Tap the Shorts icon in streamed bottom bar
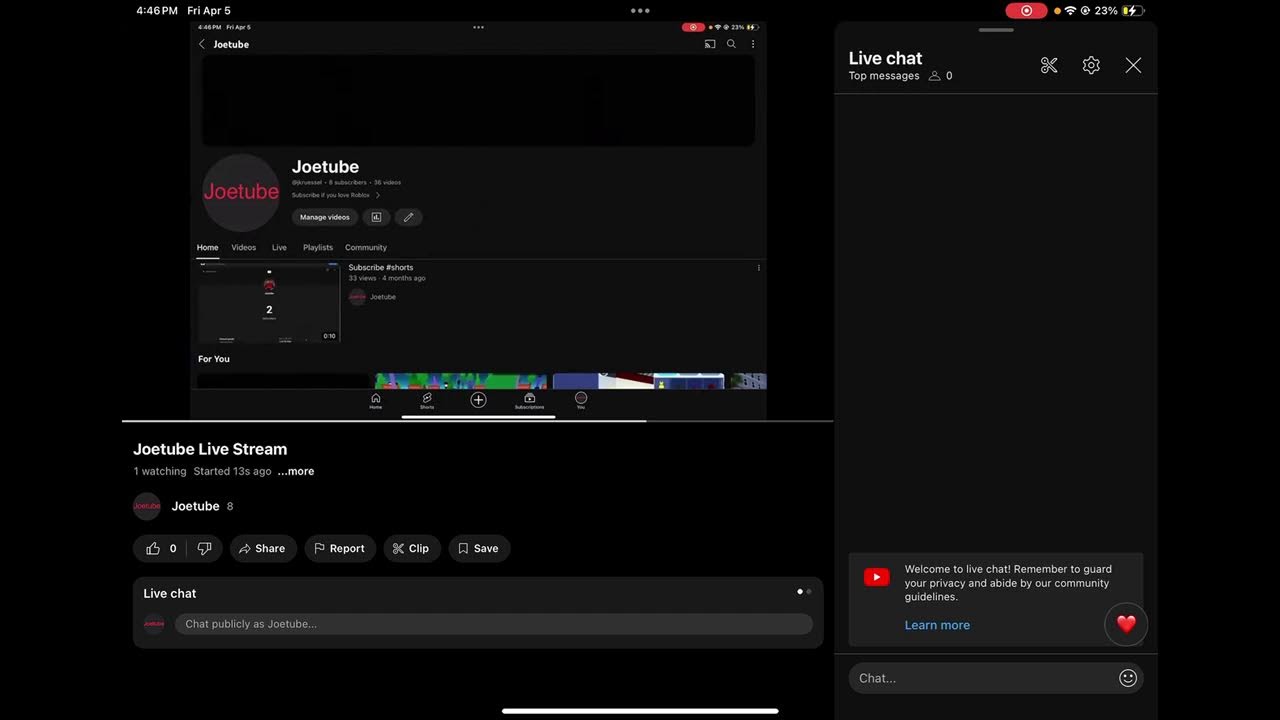The height and width of the screenshot is (720, 1280). click(x=427, y=401)
